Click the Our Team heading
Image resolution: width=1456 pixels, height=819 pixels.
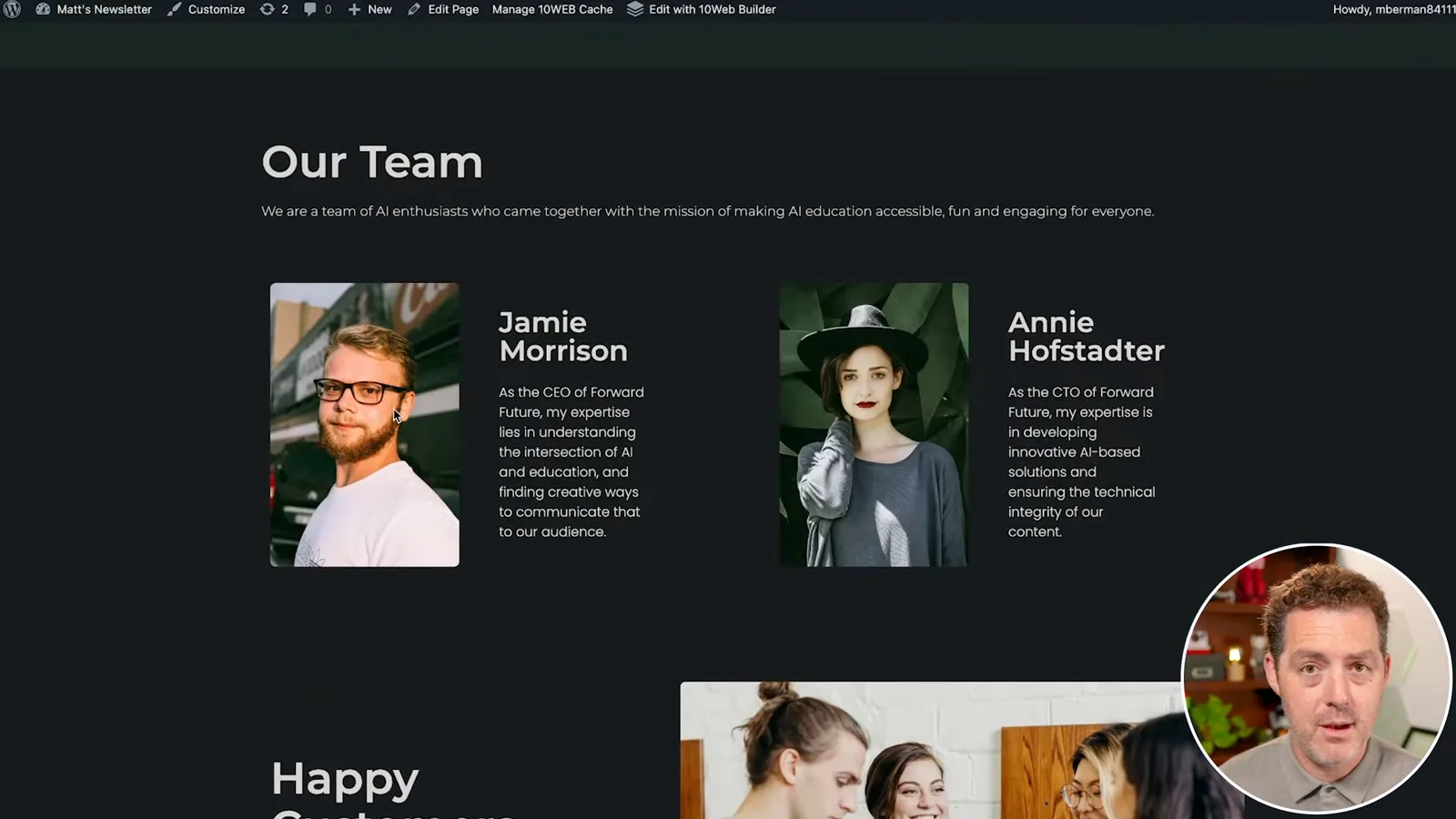pos(372,162)
